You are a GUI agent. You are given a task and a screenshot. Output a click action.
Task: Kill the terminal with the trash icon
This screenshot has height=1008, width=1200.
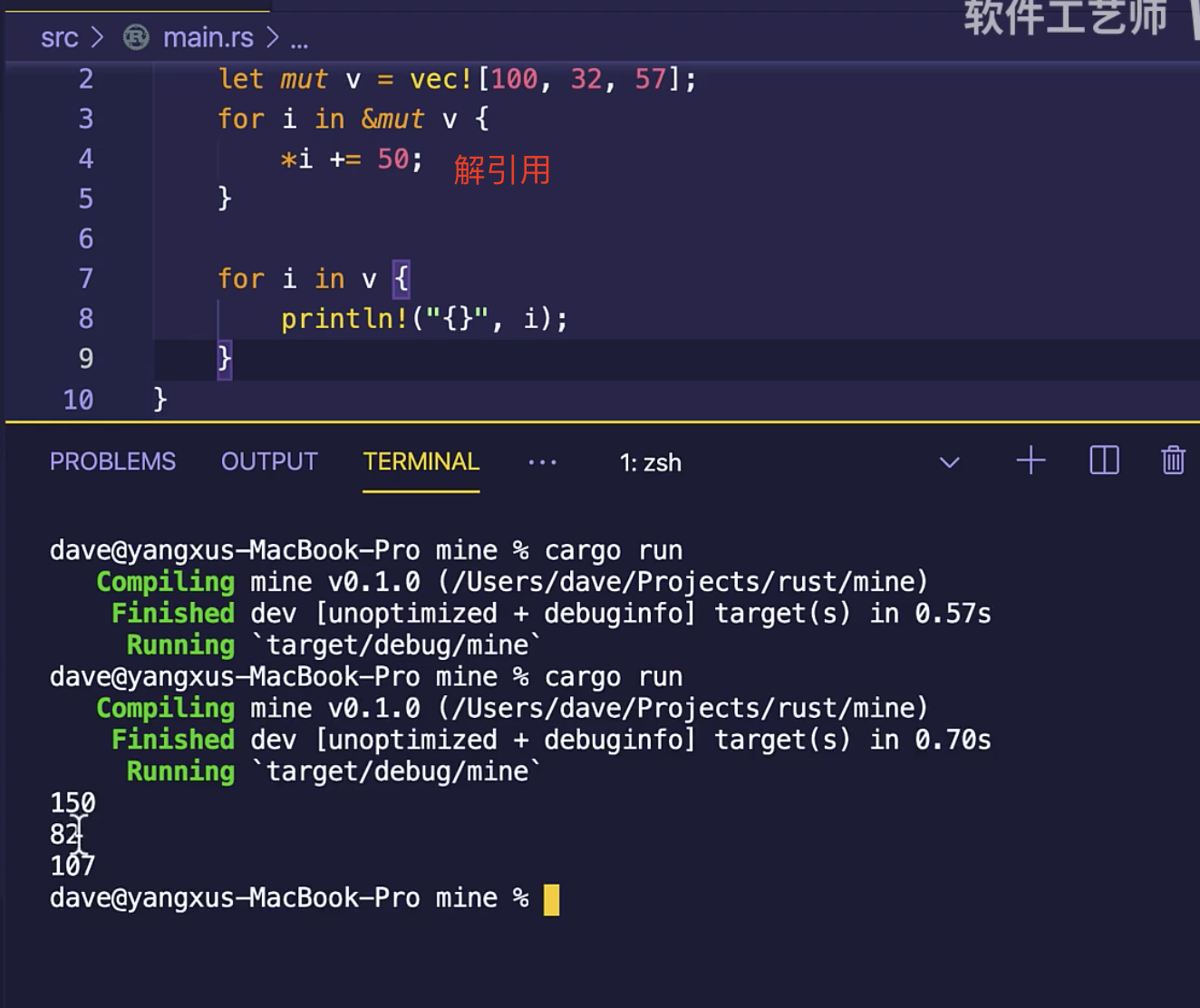(x=1173, y=461)
